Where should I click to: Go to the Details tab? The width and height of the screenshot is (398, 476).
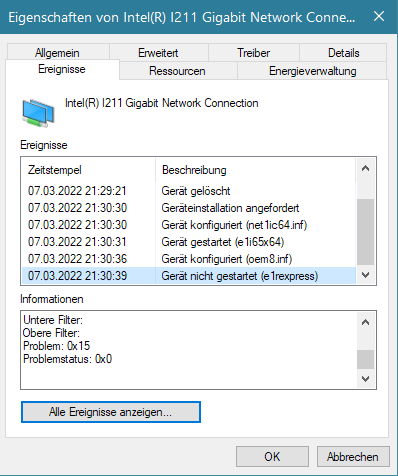pos(343,53)
